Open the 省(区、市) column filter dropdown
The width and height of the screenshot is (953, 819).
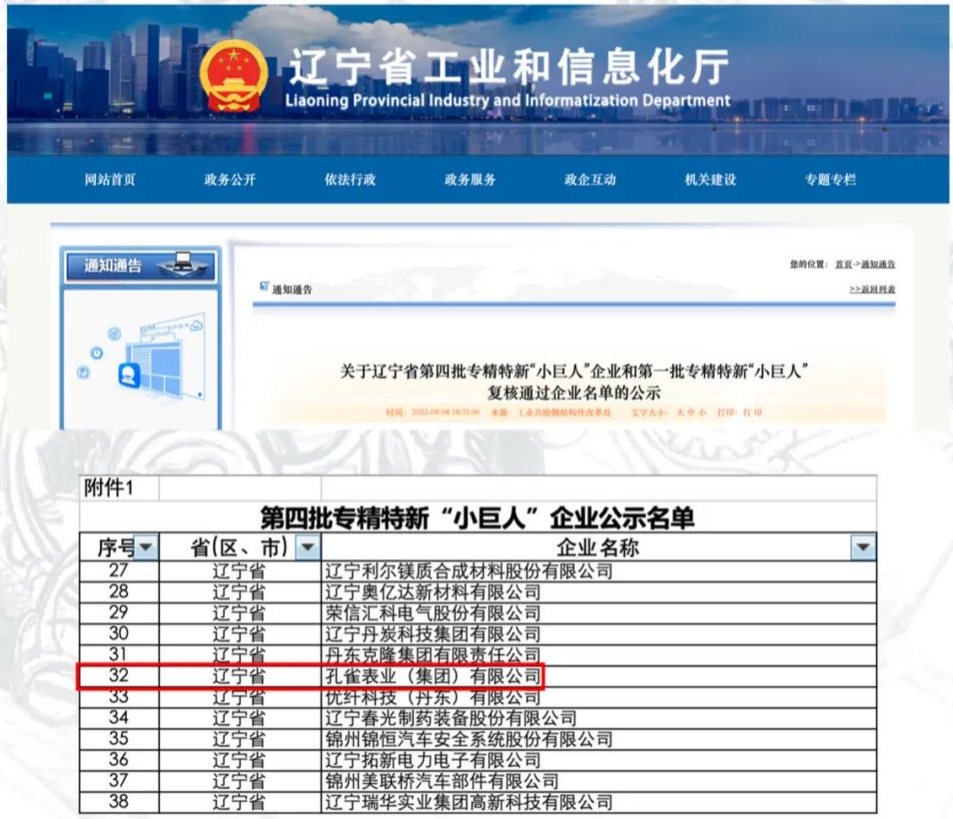coord(308,547)
